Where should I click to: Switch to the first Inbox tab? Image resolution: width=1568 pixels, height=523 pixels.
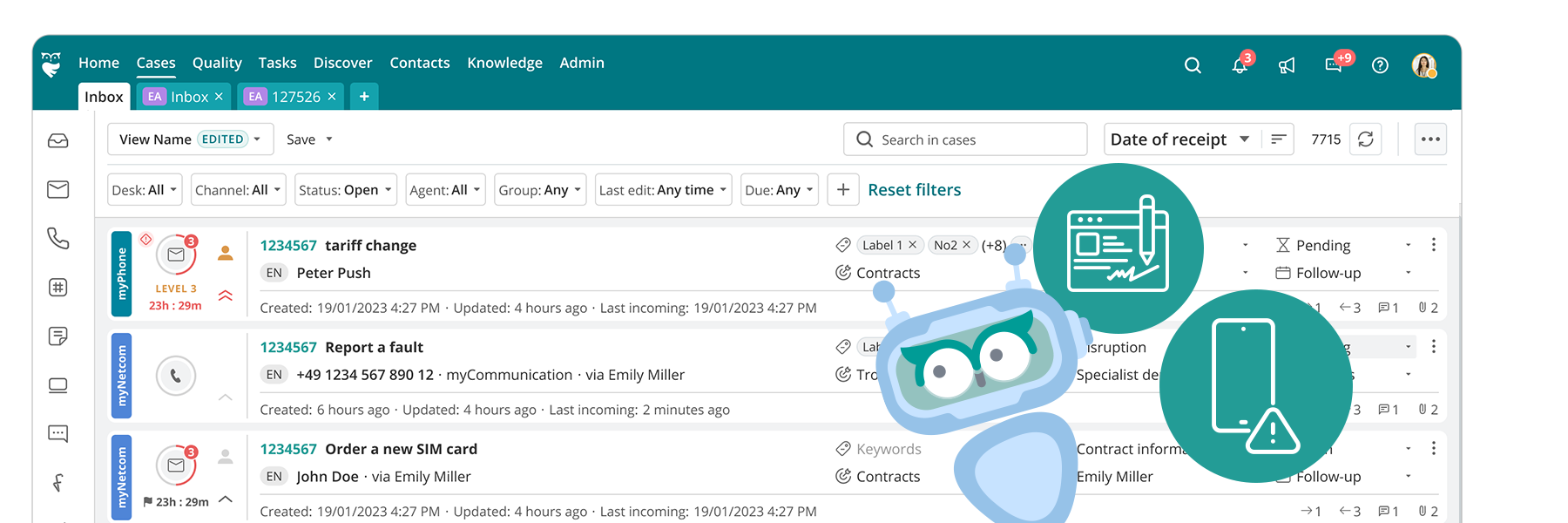pos(104,97)
